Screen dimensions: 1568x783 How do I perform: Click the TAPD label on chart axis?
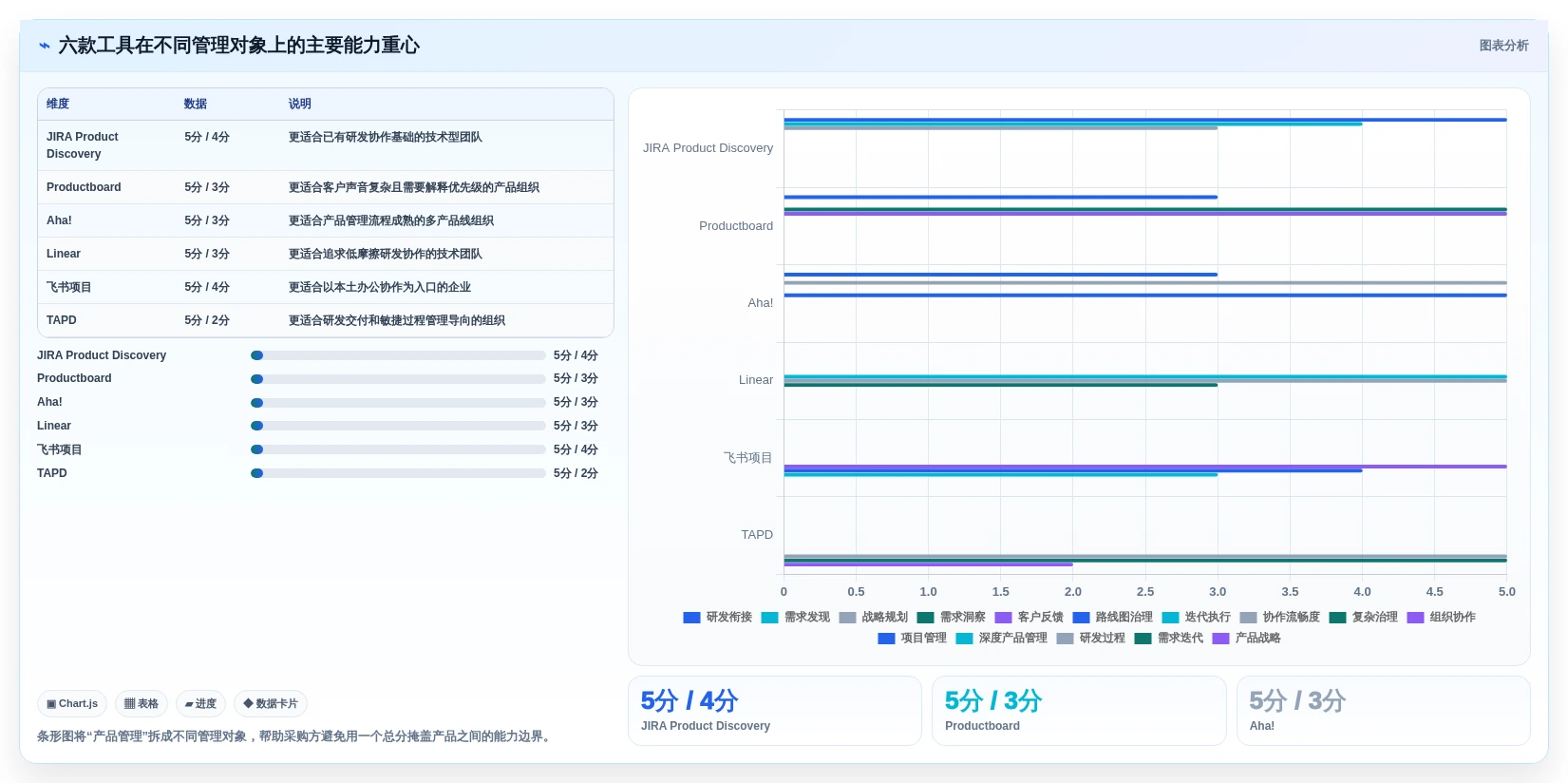pyautogui.click(x=757, y=535)
